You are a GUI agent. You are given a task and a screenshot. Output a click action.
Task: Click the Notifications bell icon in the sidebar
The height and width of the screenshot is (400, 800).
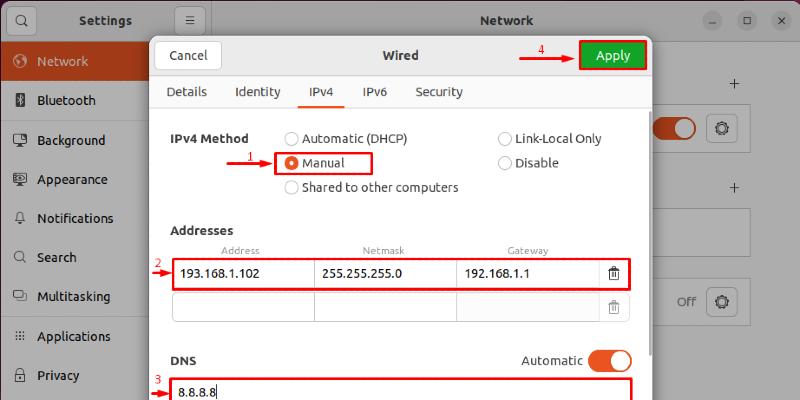tap(20, 218)
